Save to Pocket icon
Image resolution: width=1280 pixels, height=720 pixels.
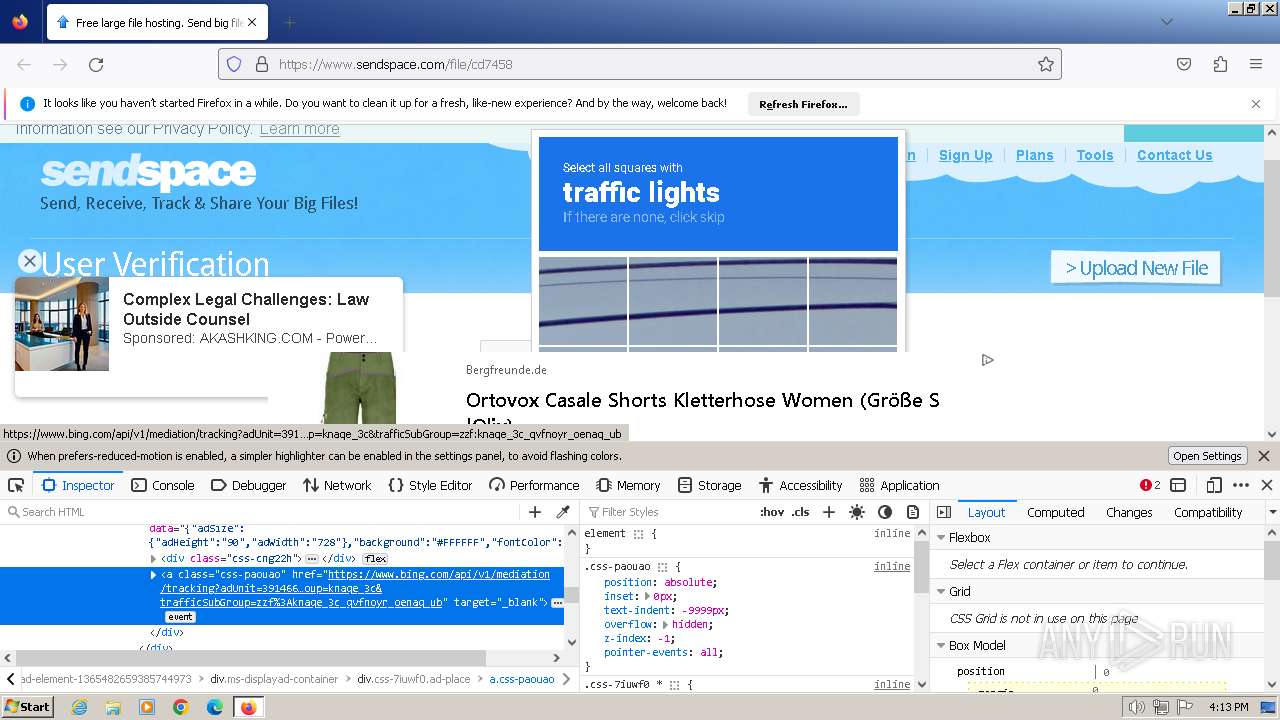[x=1184, y=64]
